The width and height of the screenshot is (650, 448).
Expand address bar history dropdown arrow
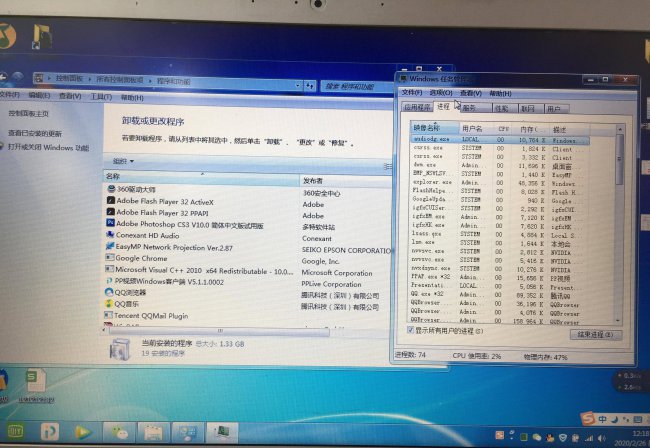coord(298,86)
